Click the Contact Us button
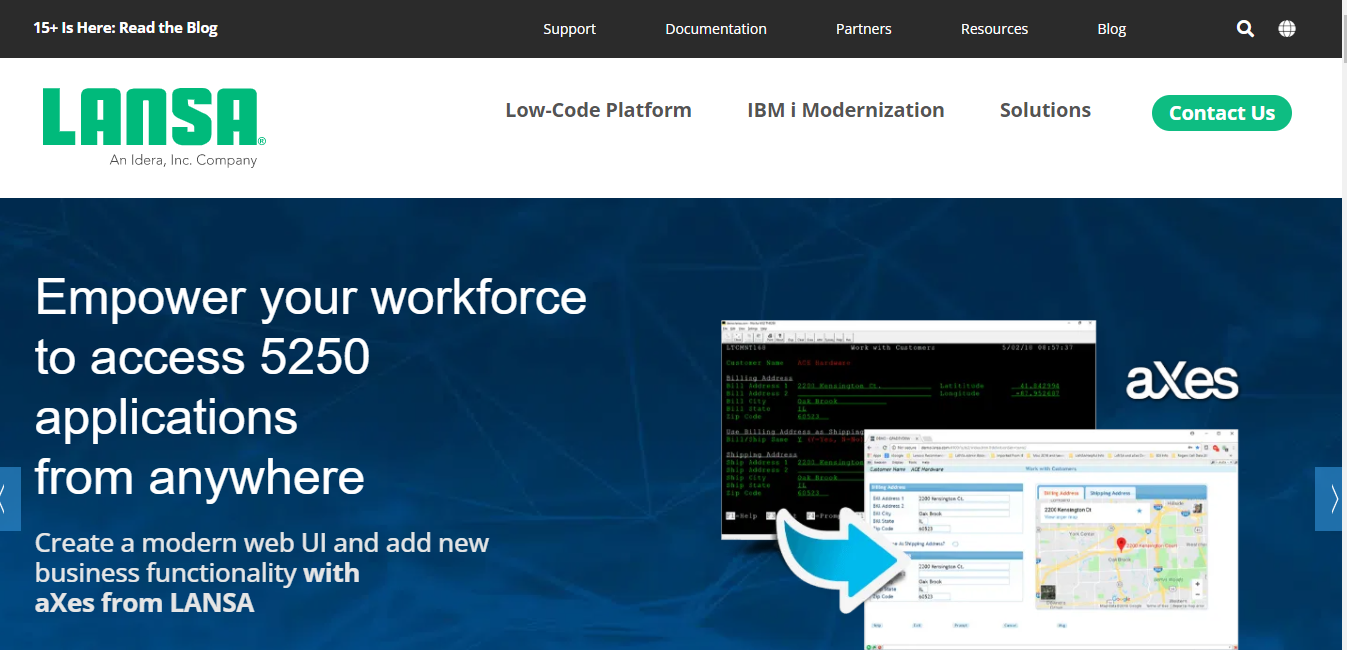The height and width of the screenshot is (650, 1347). (1222, 113)
